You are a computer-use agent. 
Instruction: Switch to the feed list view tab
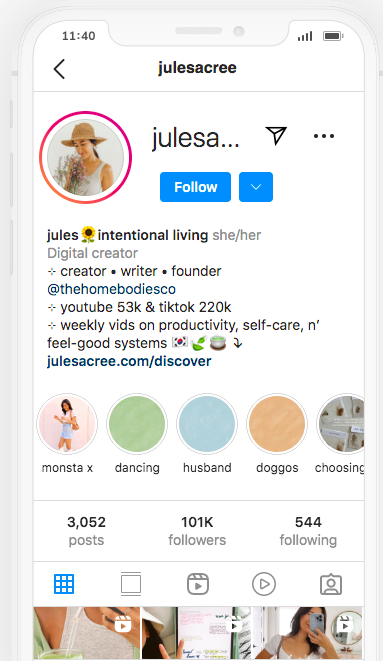click(x=131, y=584)
